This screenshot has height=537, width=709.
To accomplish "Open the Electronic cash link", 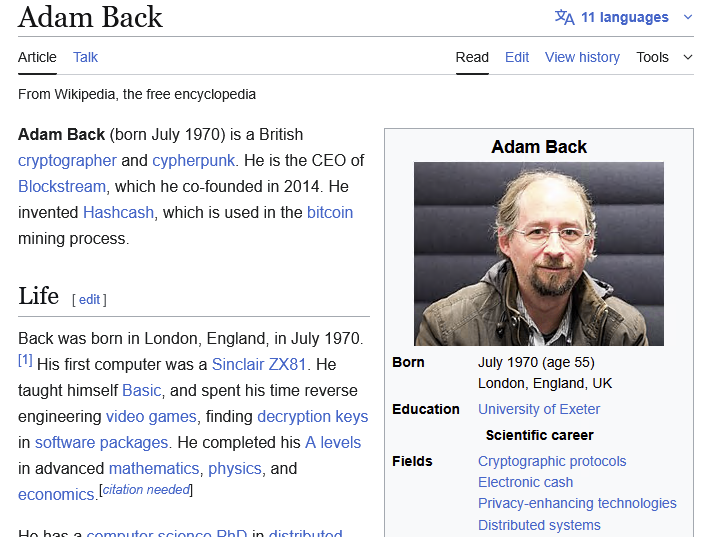I will [525, 482].
